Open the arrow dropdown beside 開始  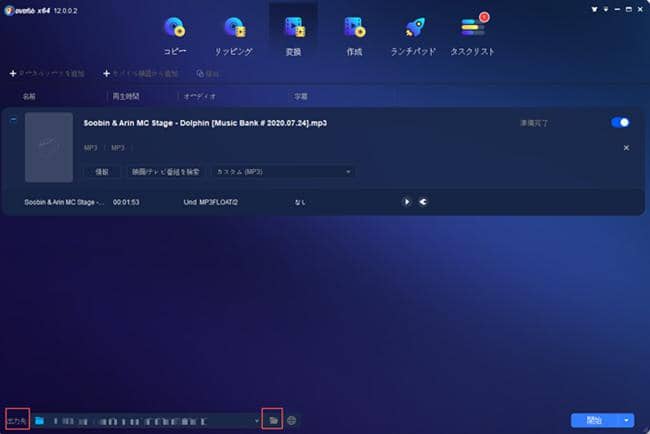(627, 420)
